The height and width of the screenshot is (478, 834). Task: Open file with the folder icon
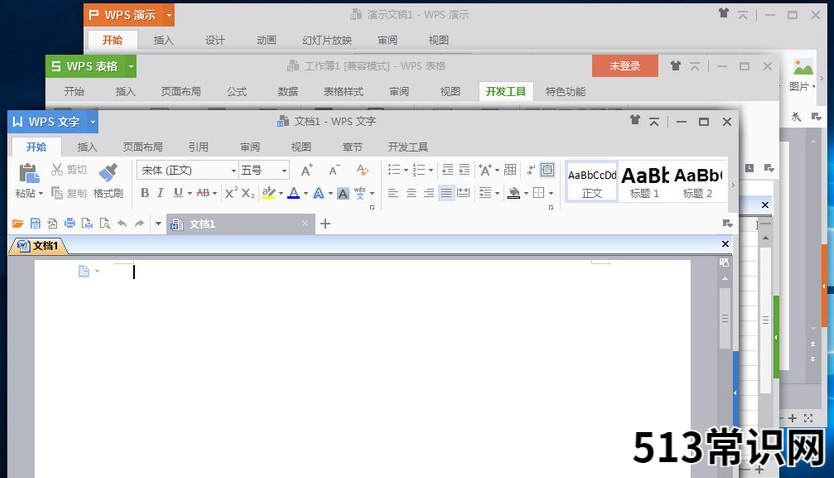click(x=18, y=224)
